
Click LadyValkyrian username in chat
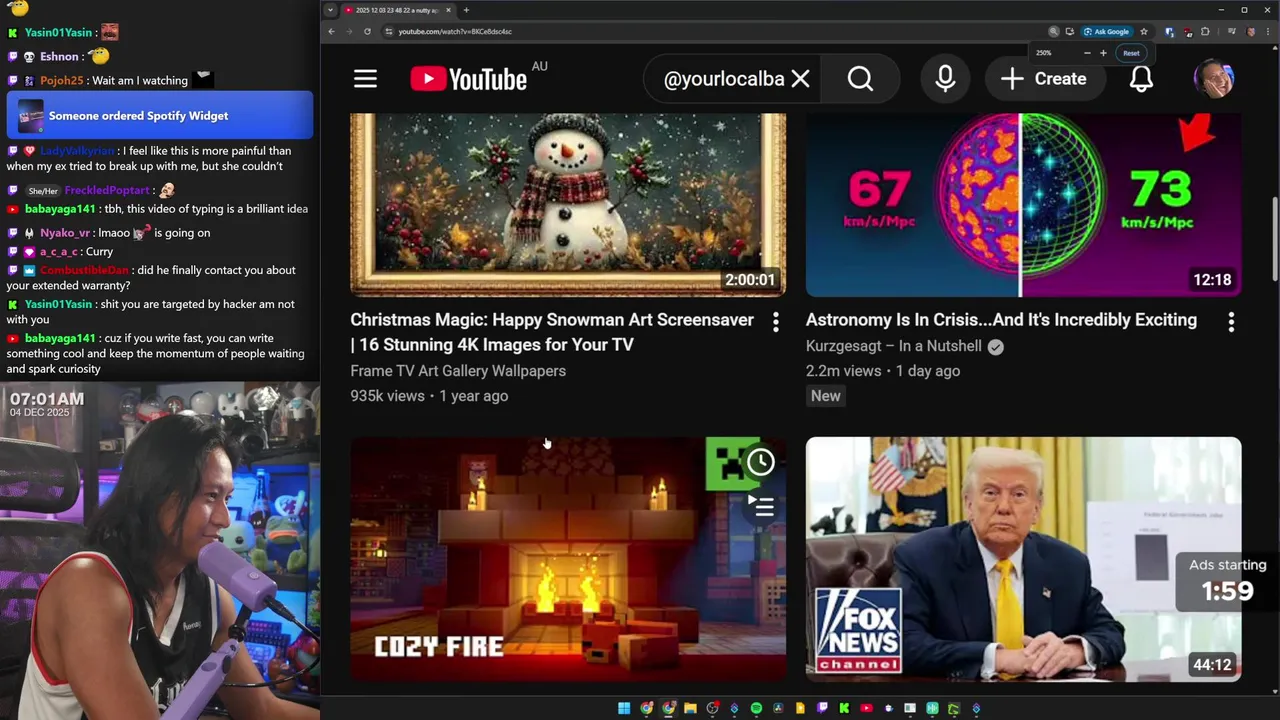coord(77,151)
